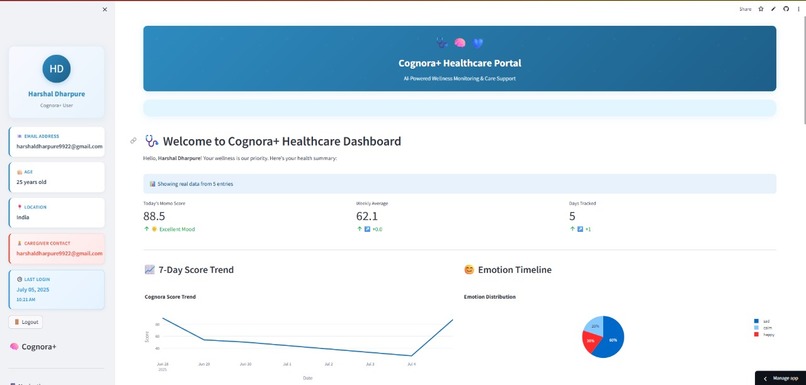Click the icon beside Caregiver Contact
The height and width of the screenshot is (385, 806).
pos(20,243)
